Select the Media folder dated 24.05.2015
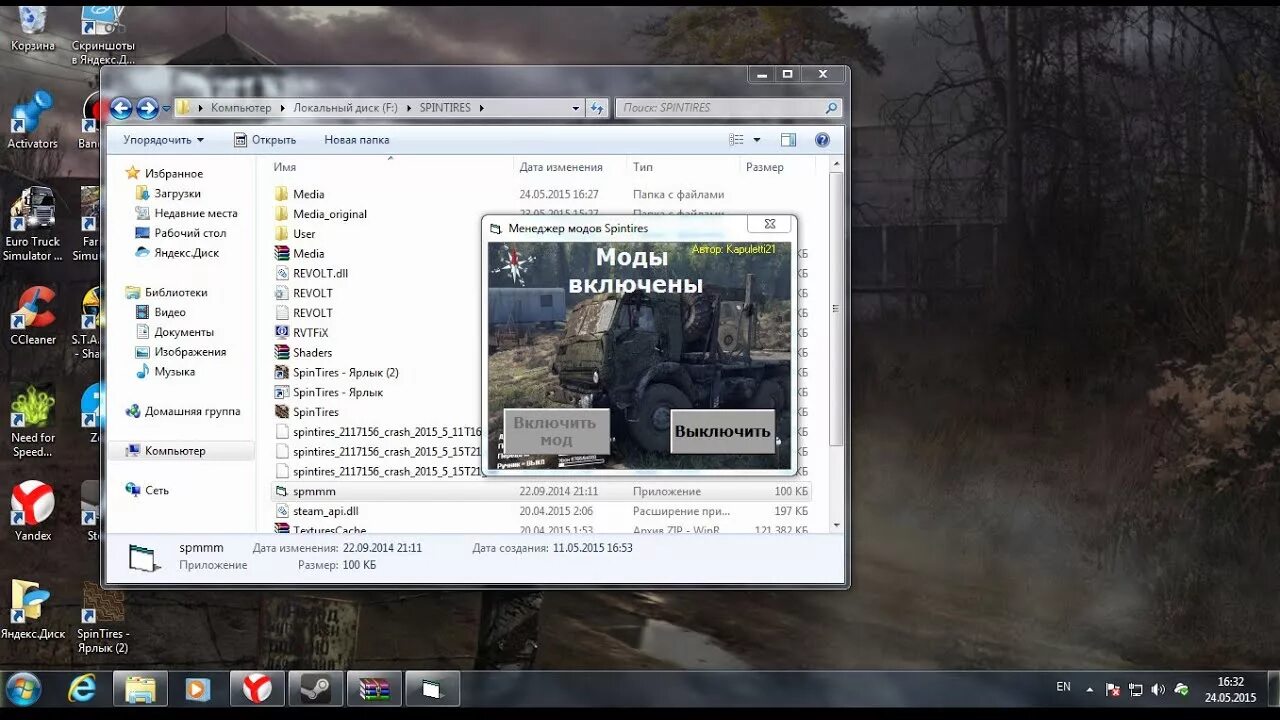The image size is (1280, 720). pos(541,194)
